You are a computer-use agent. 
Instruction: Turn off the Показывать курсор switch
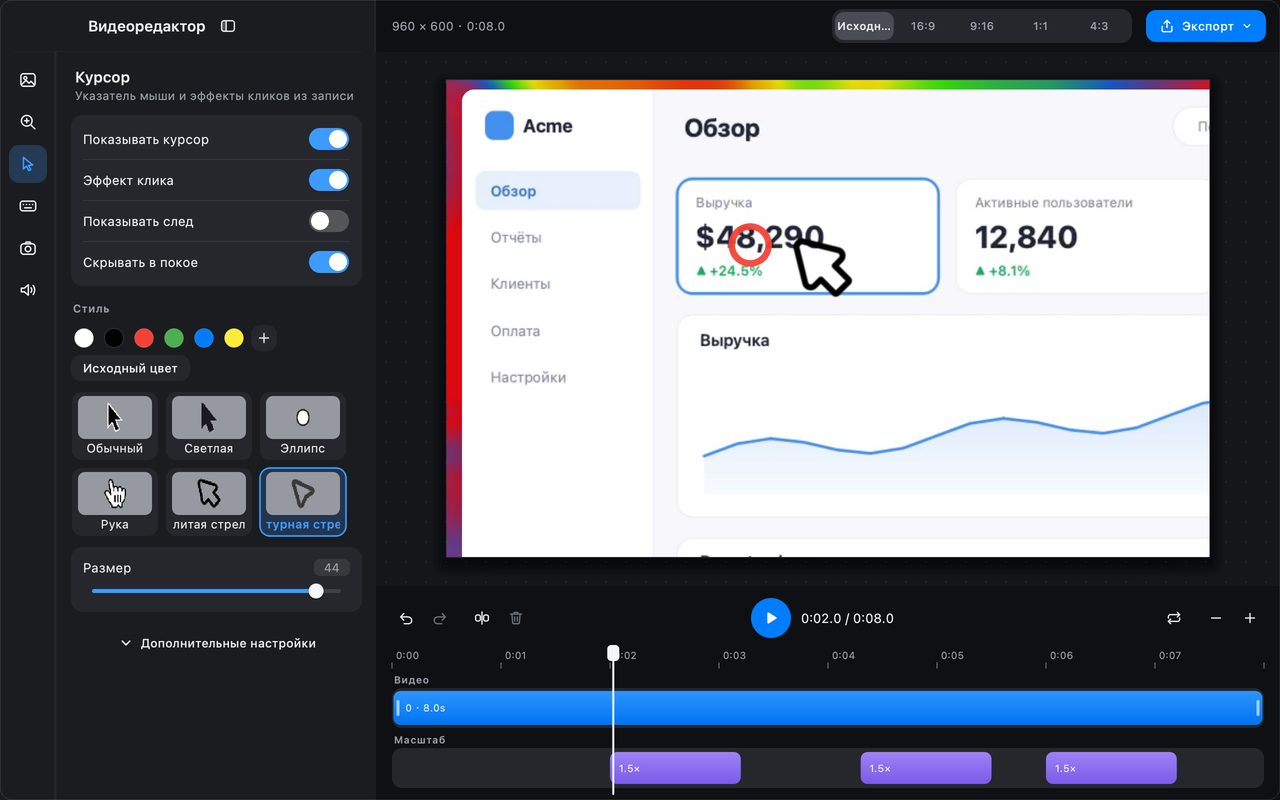[329, 139]
